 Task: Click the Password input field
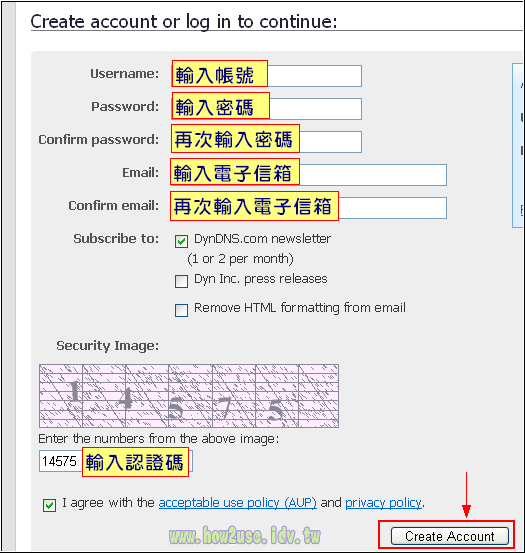[x=267, y=109]
